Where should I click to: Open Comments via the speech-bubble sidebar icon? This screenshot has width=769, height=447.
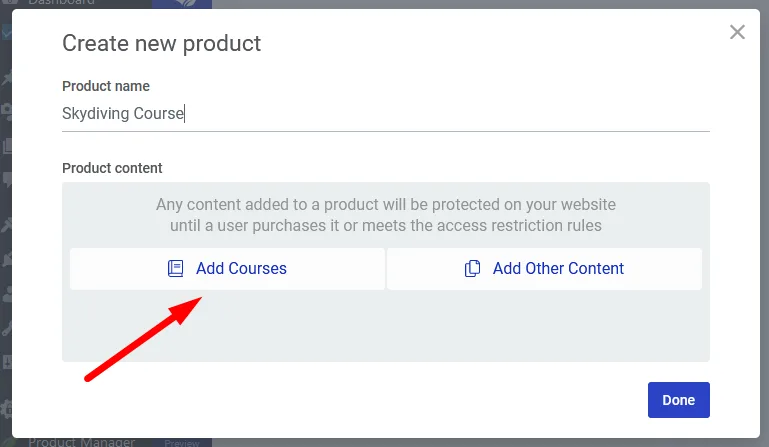6,180
